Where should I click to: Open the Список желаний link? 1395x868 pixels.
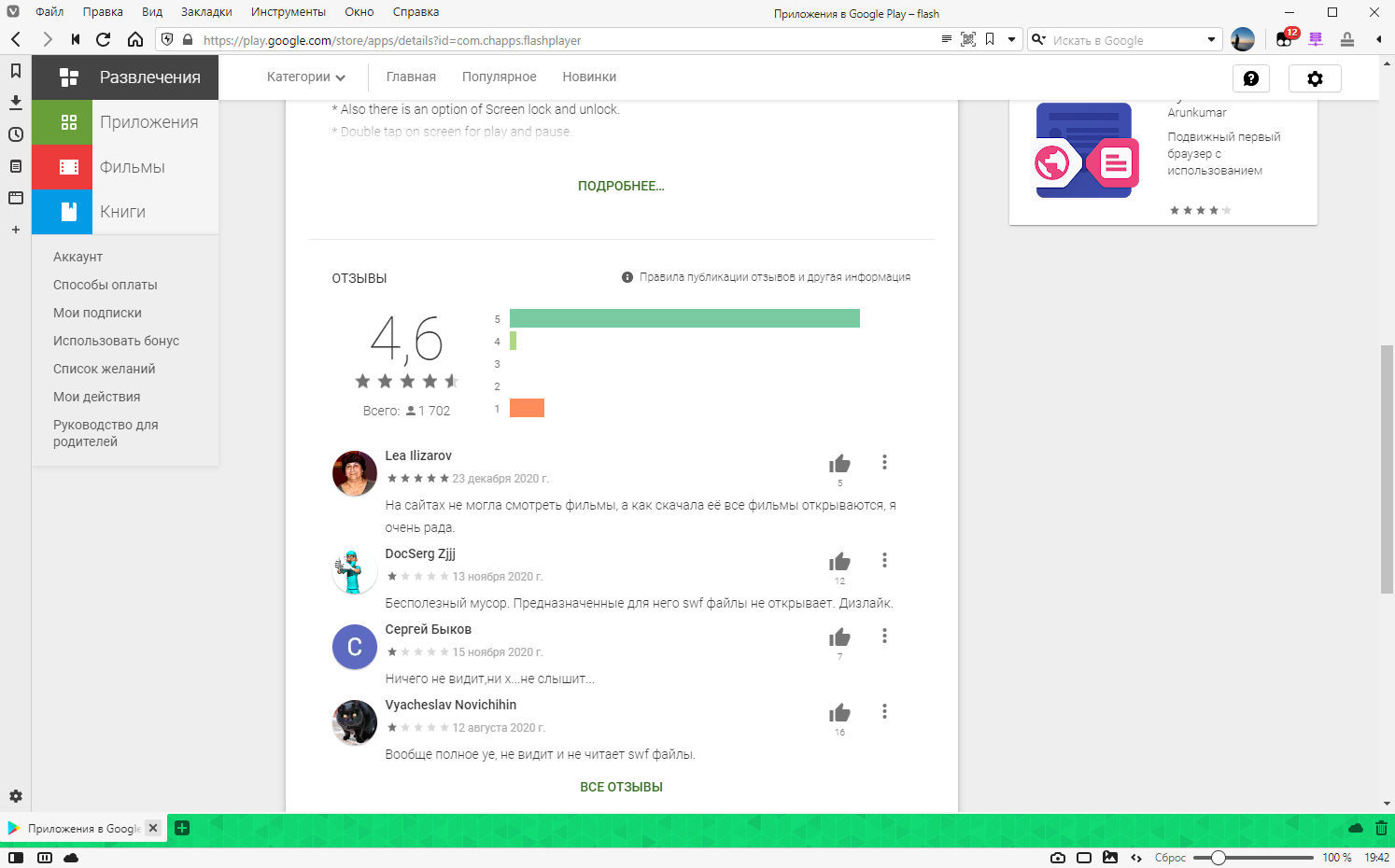[104, 369]
